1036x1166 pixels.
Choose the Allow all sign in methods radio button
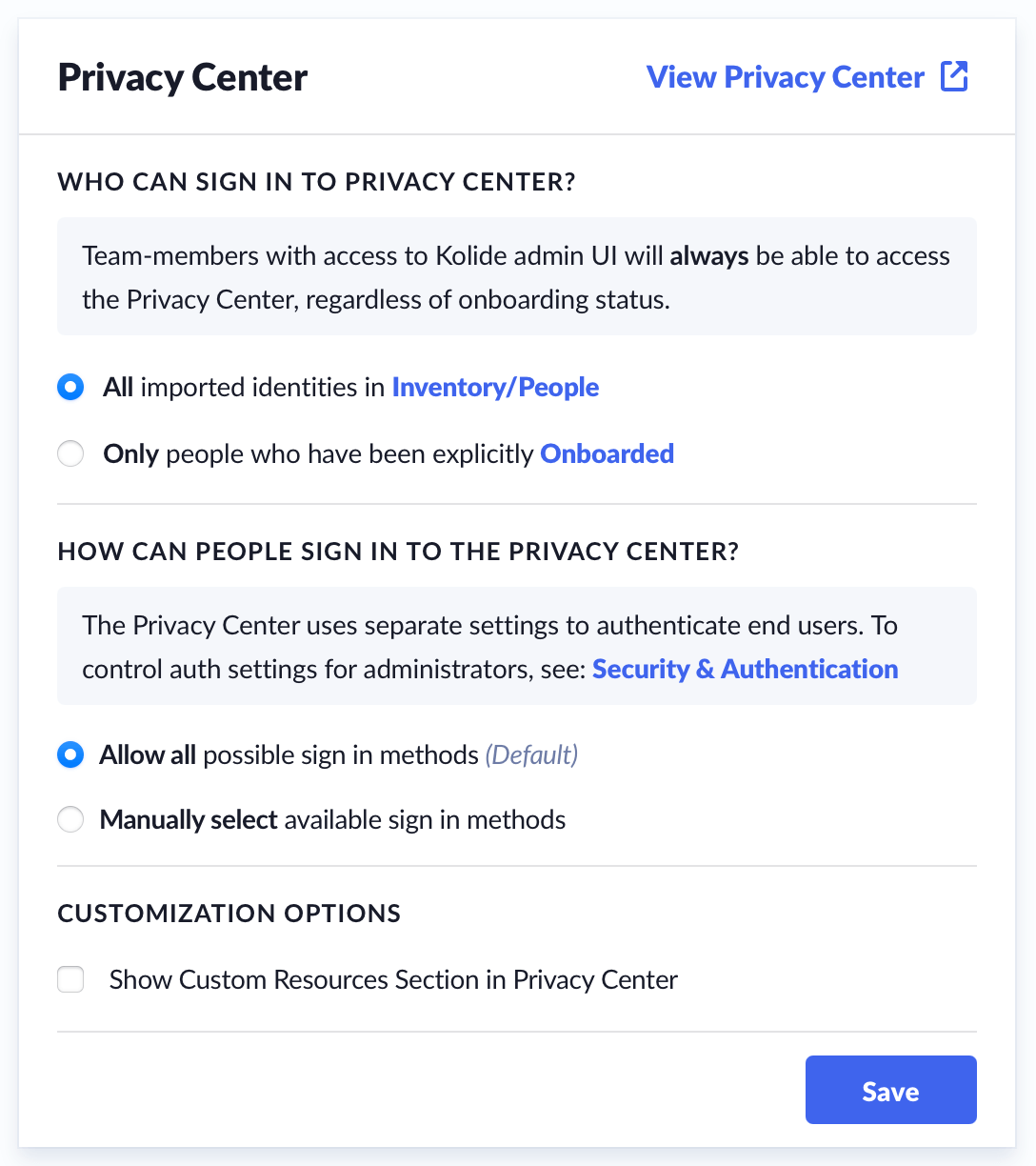point(70,755)
